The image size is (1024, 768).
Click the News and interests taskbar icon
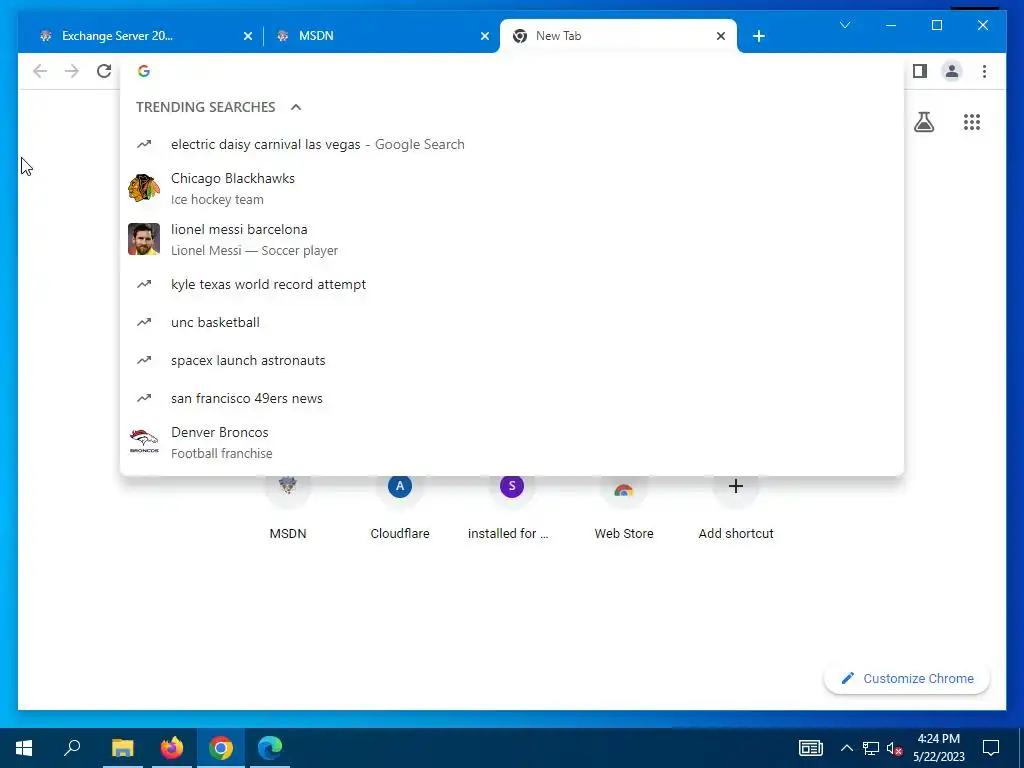(810, 748)
